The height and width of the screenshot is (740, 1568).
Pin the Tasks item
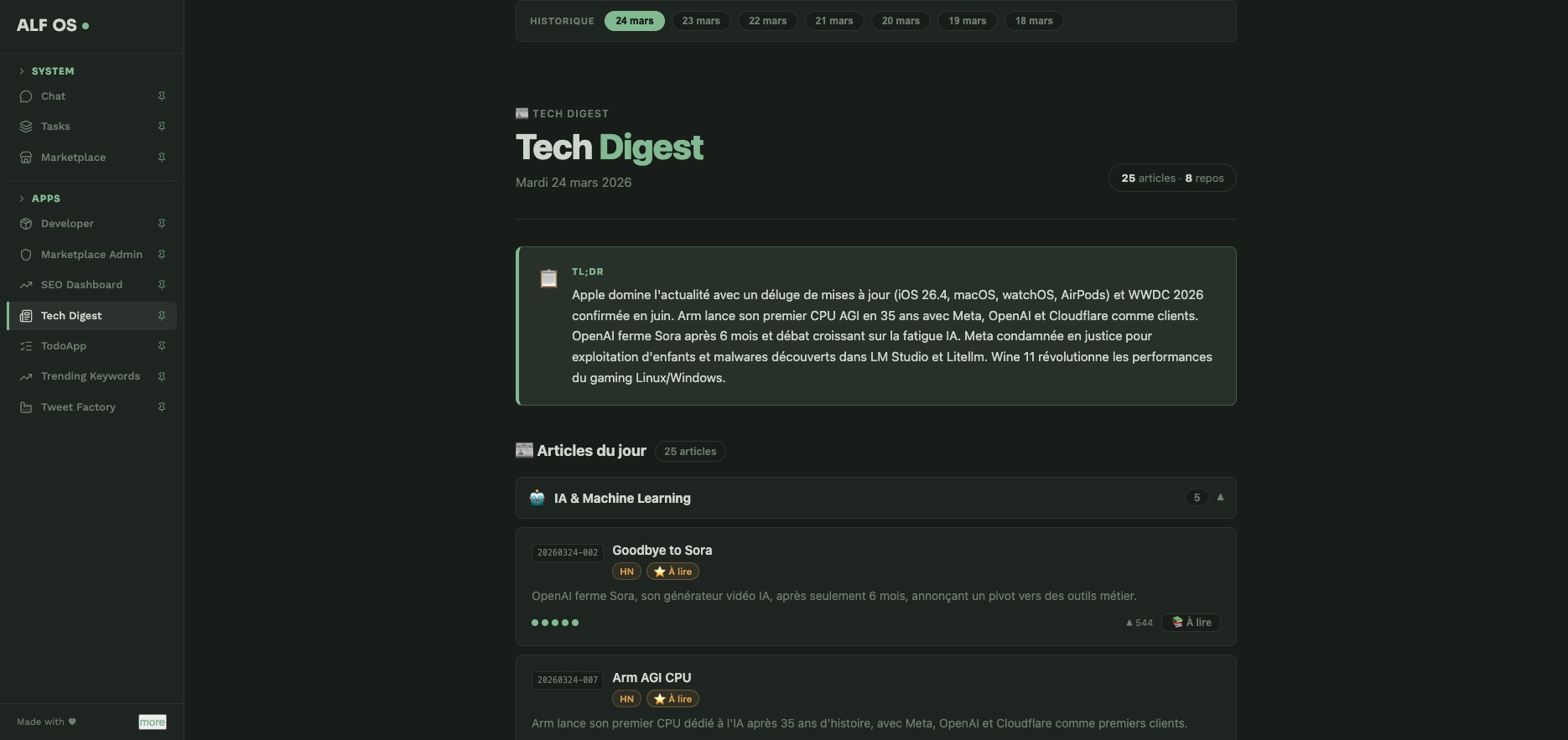coord(162,127)
